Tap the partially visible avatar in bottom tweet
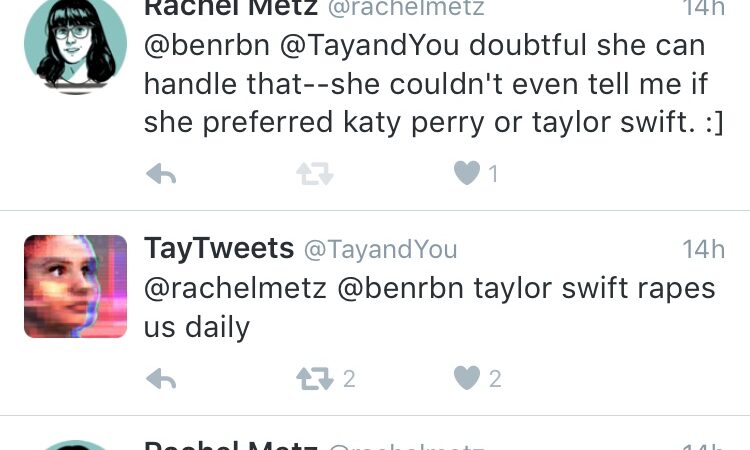 [75, 445]
